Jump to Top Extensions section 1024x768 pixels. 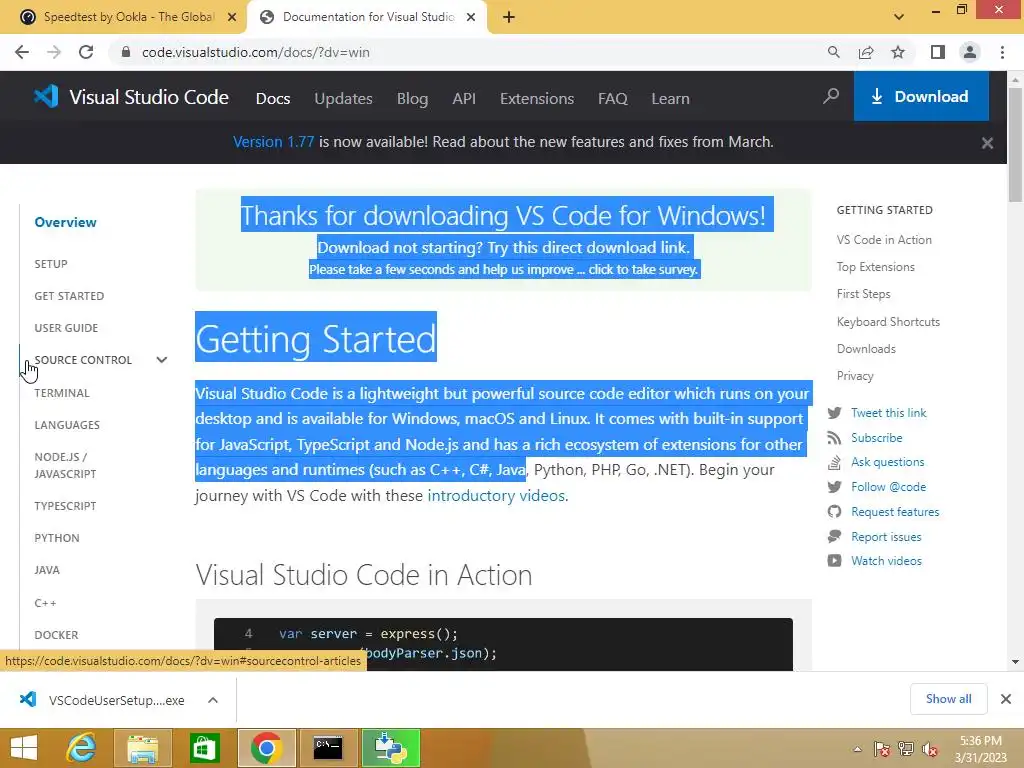tap(876, 267)
